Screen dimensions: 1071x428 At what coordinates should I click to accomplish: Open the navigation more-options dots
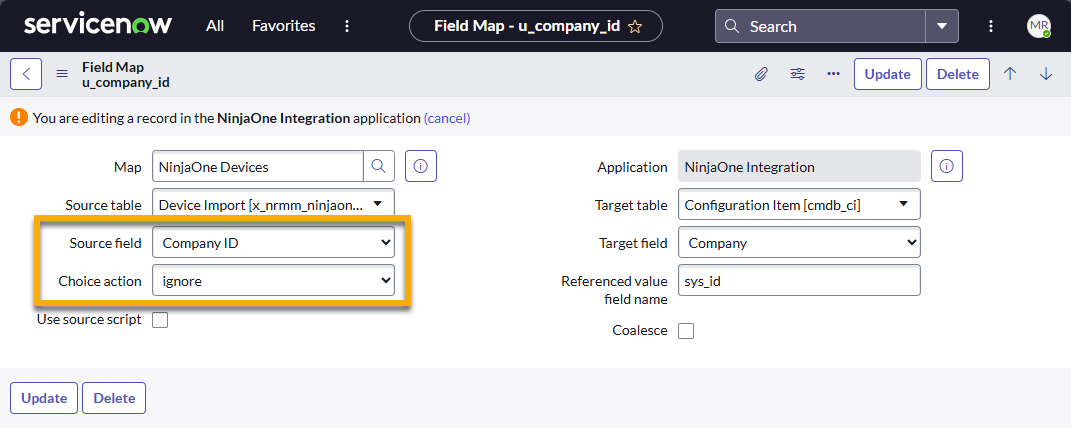pyautogui.click(x=347, y=26)
